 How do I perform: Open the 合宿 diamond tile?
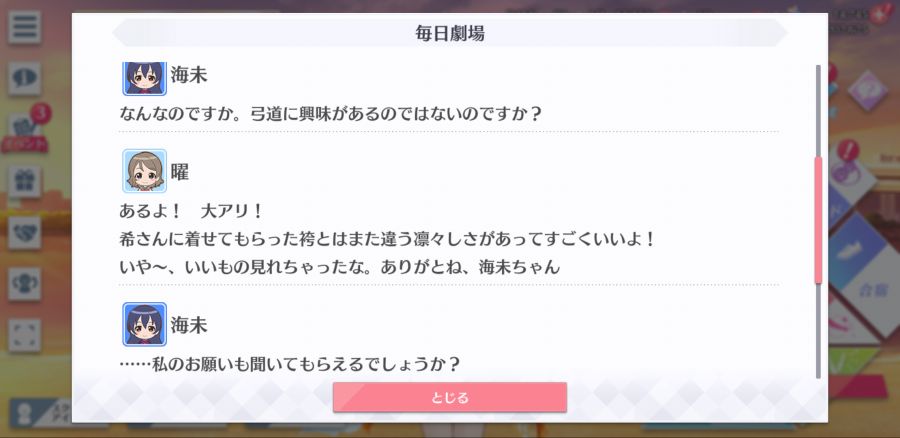[x=872, y=292]
